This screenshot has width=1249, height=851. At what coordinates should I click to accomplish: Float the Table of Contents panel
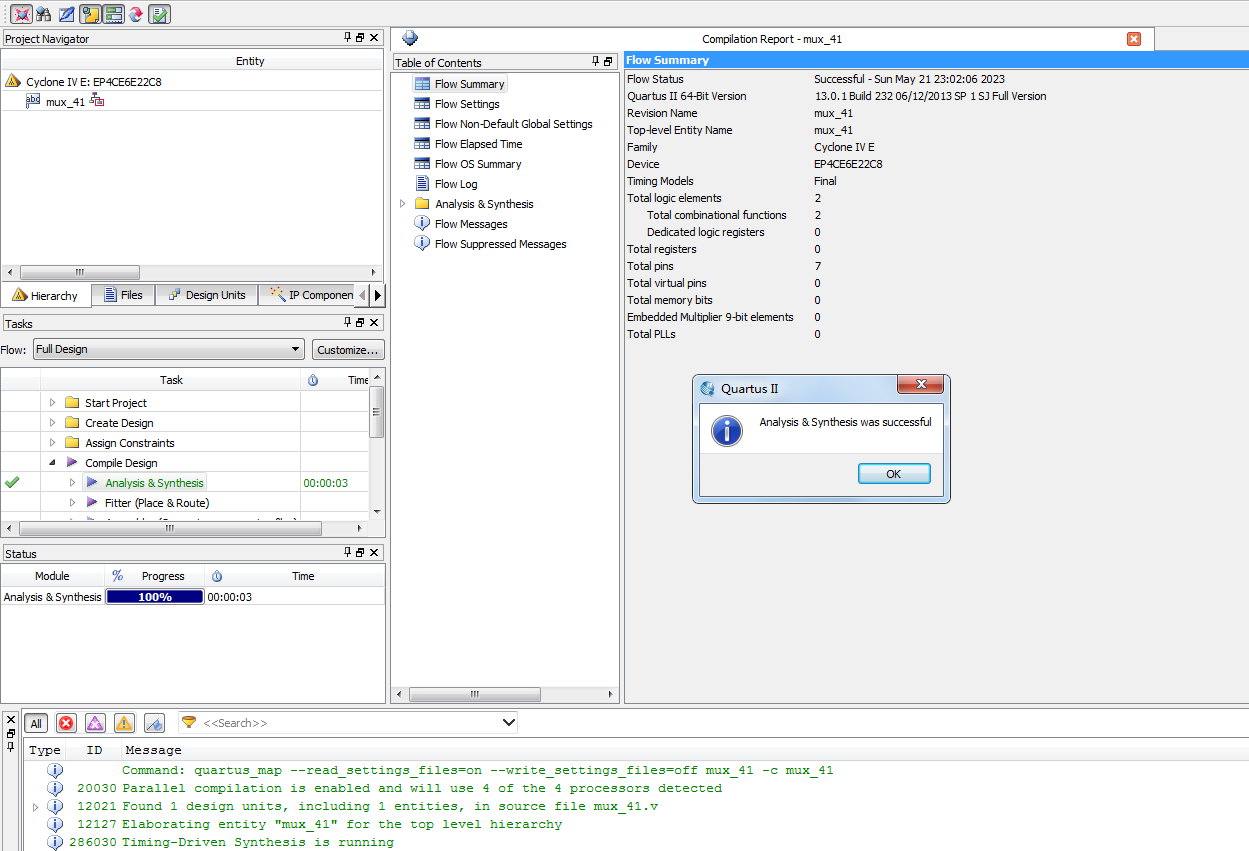coord(608,62)
